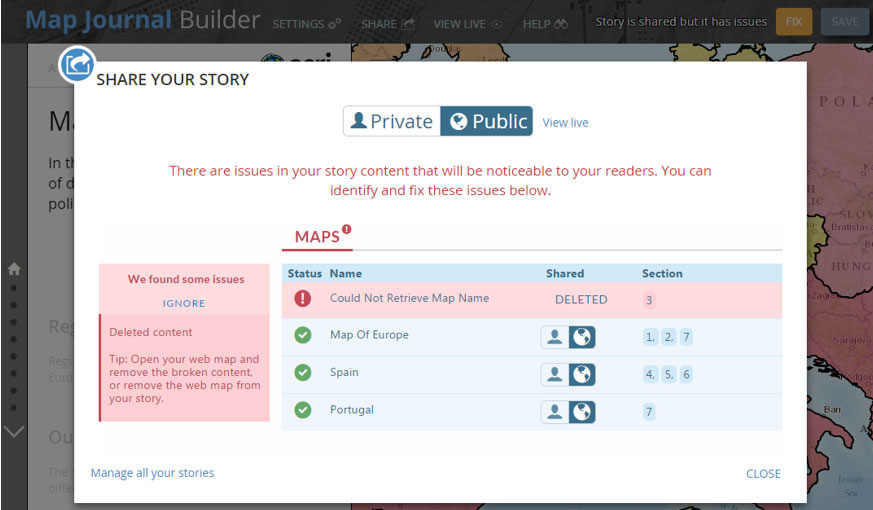
Task: Go to section 7 for Map Of Europe
Action: (x=686, y=337)
